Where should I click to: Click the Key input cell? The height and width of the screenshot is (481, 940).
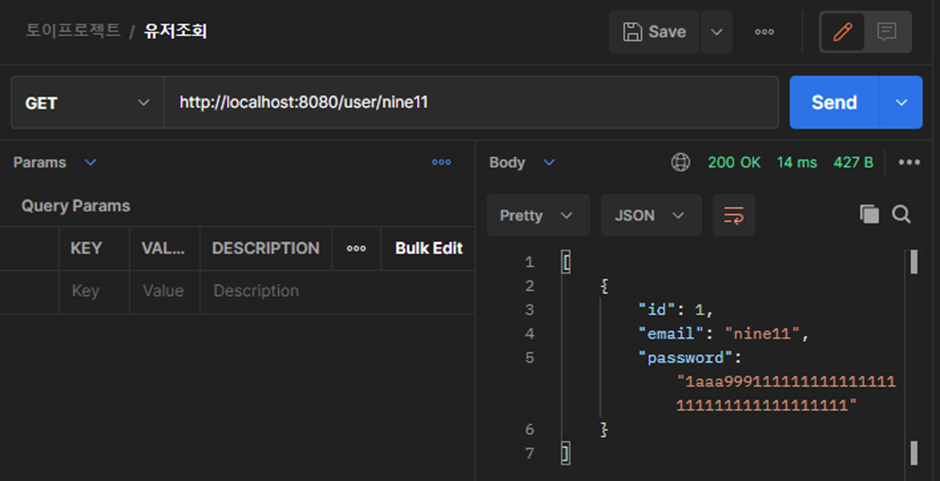click(94, 291)
